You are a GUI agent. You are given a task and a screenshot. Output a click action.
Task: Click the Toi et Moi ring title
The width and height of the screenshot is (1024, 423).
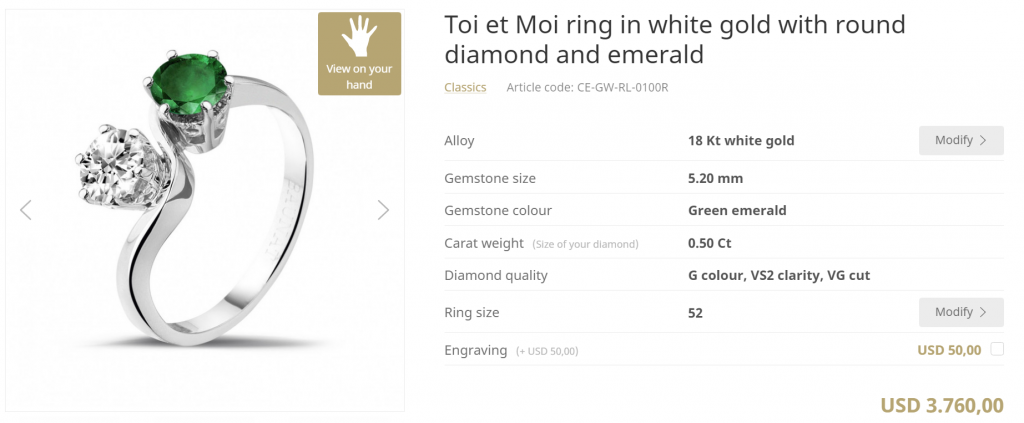pyautogui.click(x=675, y=39)
